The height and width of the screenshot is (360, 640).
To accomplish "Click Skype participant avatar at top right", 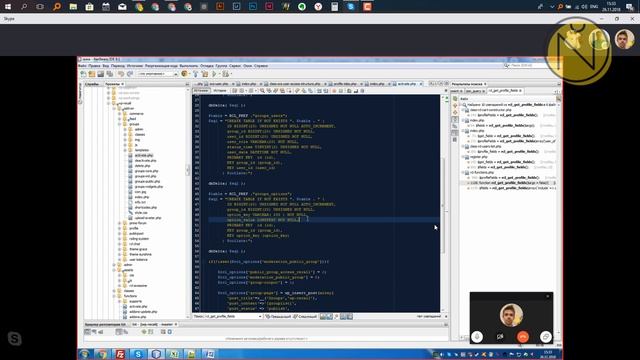I will (624, 40).
